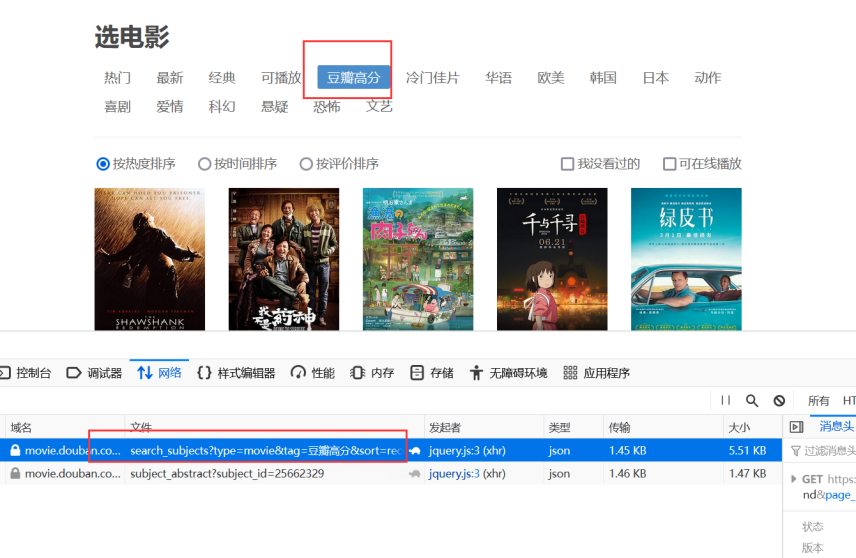The width and height of the screenshot is (856, 558).
Task: Sort by the 传输 column header
Action: coord(663,427)
